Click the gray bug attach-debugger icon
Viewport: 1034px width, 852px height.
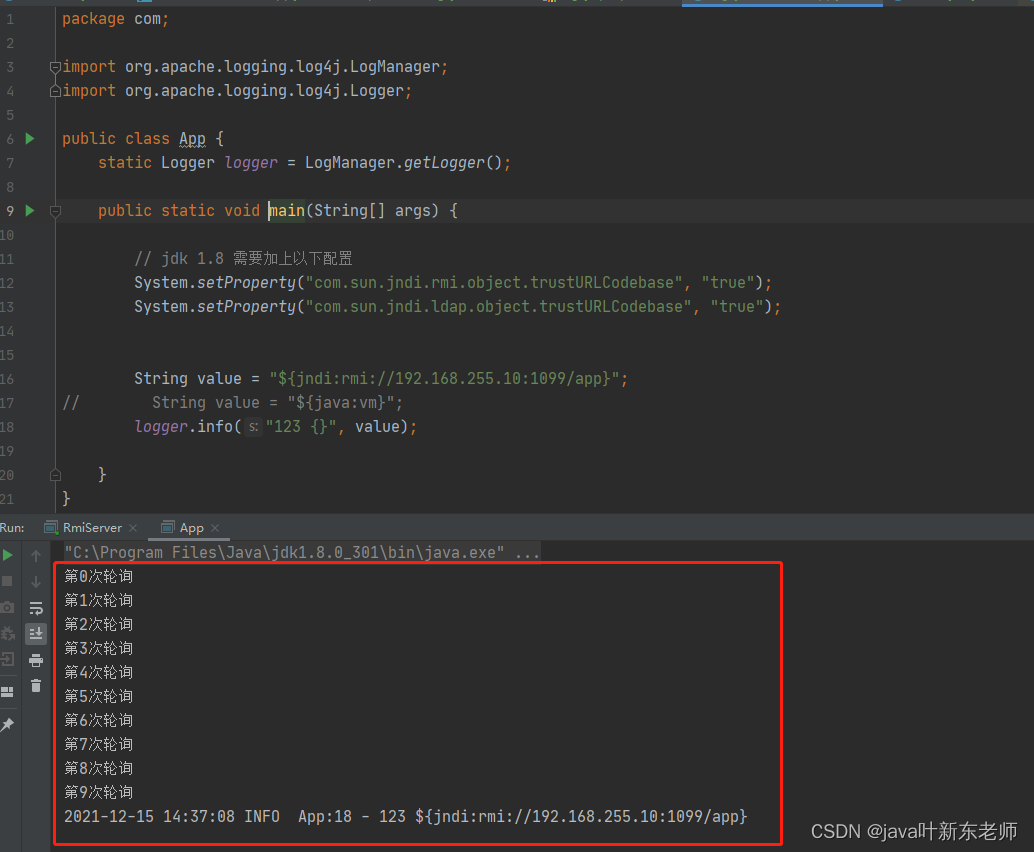click(x=7, y=633)
